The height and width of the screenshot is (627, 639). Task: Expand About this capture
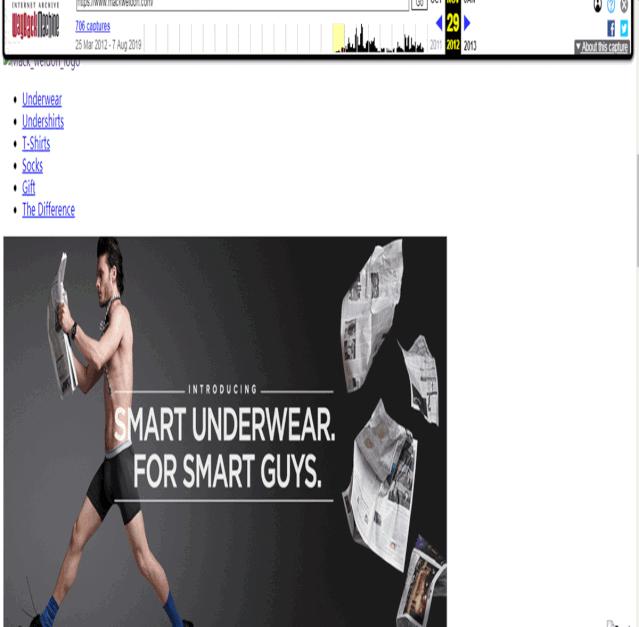602,47
